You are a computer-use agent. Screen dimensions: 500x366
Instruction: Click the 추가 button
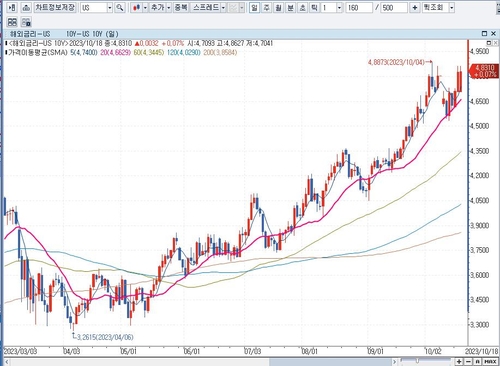(157, 7)
